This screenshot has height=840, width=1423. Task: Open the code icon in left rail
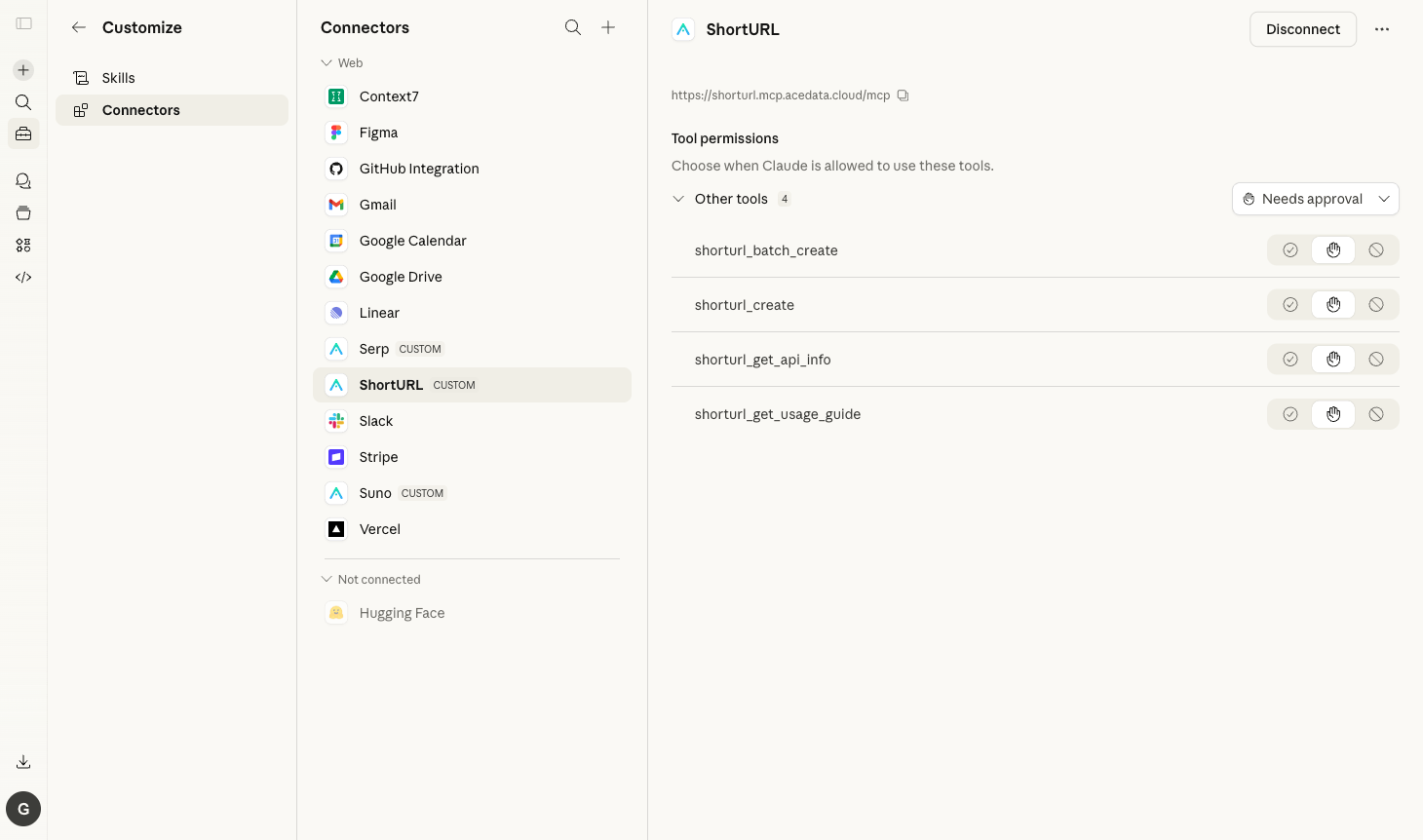pyautogui.click(x=23, y=278)
